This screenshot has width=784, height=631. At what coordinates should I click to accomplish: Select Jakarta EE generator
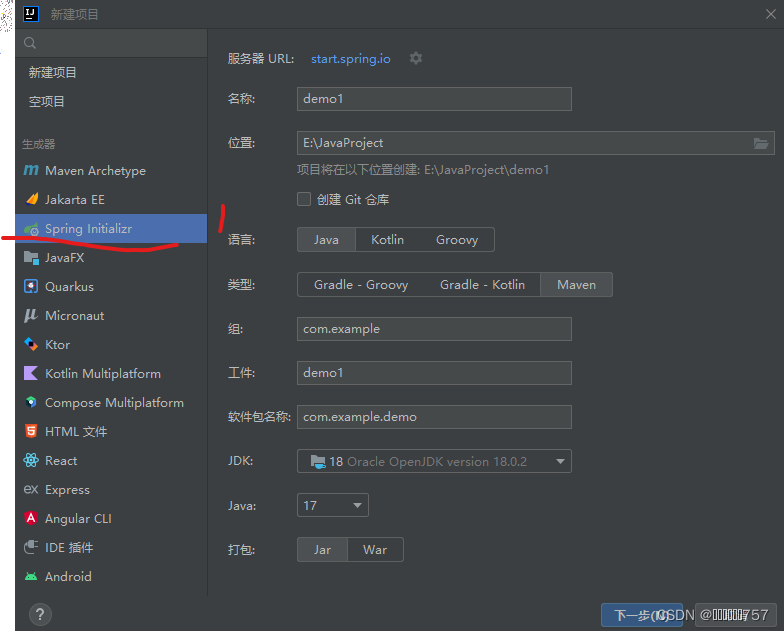point(111,200)
